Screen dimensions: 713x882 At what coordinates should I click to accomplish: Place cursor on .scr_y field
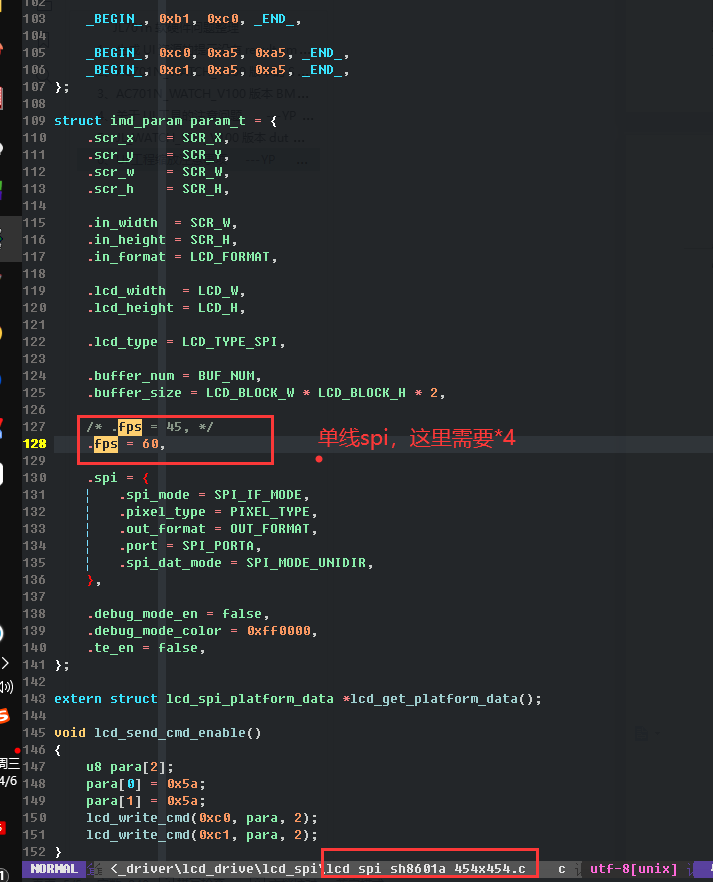pos(110,155)
